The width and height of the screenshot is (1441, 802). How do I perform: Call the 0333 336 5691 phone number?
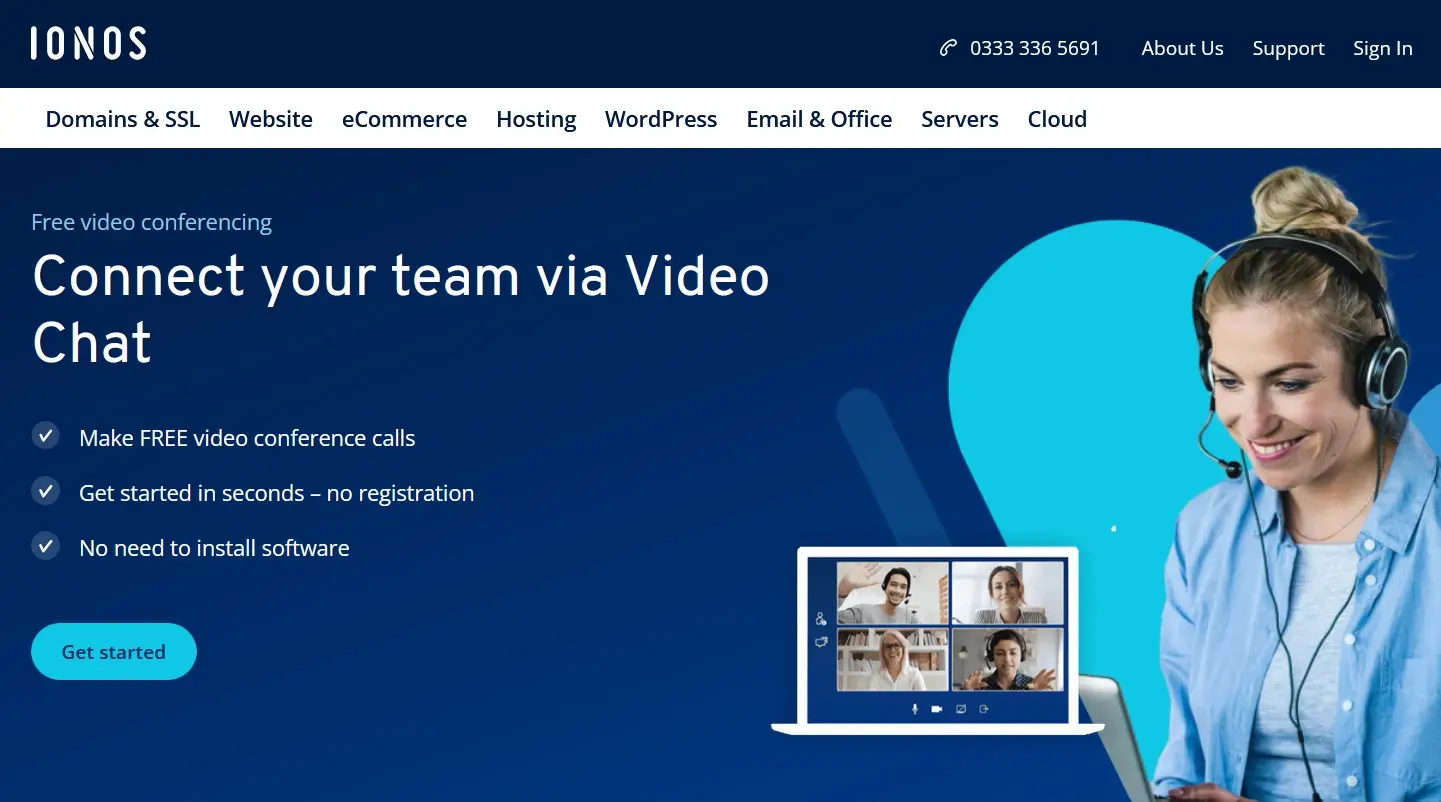(1035, 47)
